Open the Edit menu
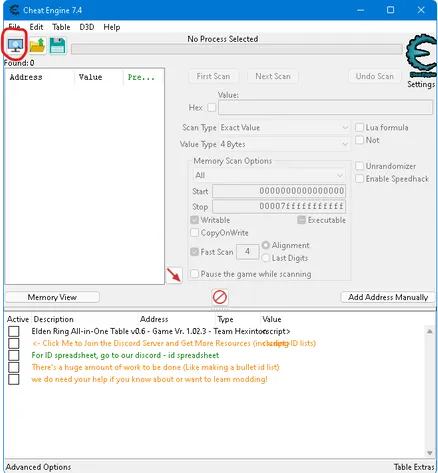The height and width of the screenshot is (473, 438). (36, 27)
